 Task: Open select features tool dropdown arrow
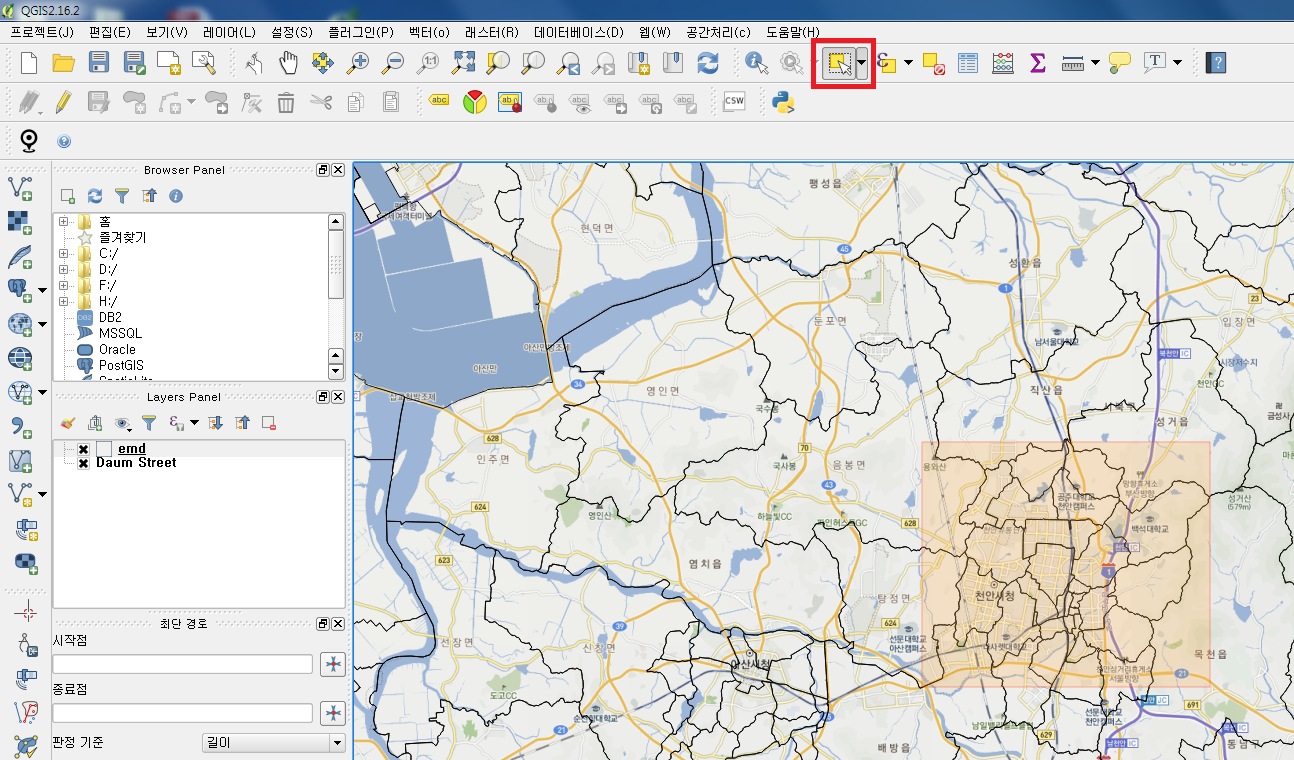(x=861, y=63)
